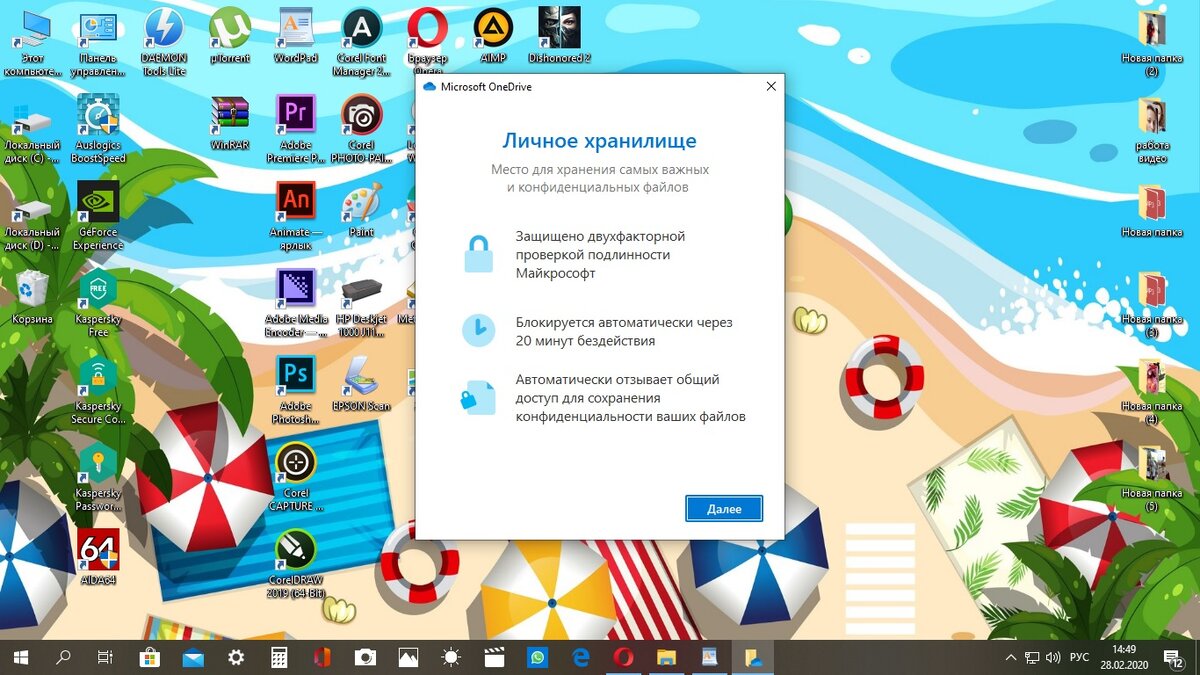This screenshot has width=1200, height=675.
Task: Launch AIMP player shortcut
Action: click(493, 35)
